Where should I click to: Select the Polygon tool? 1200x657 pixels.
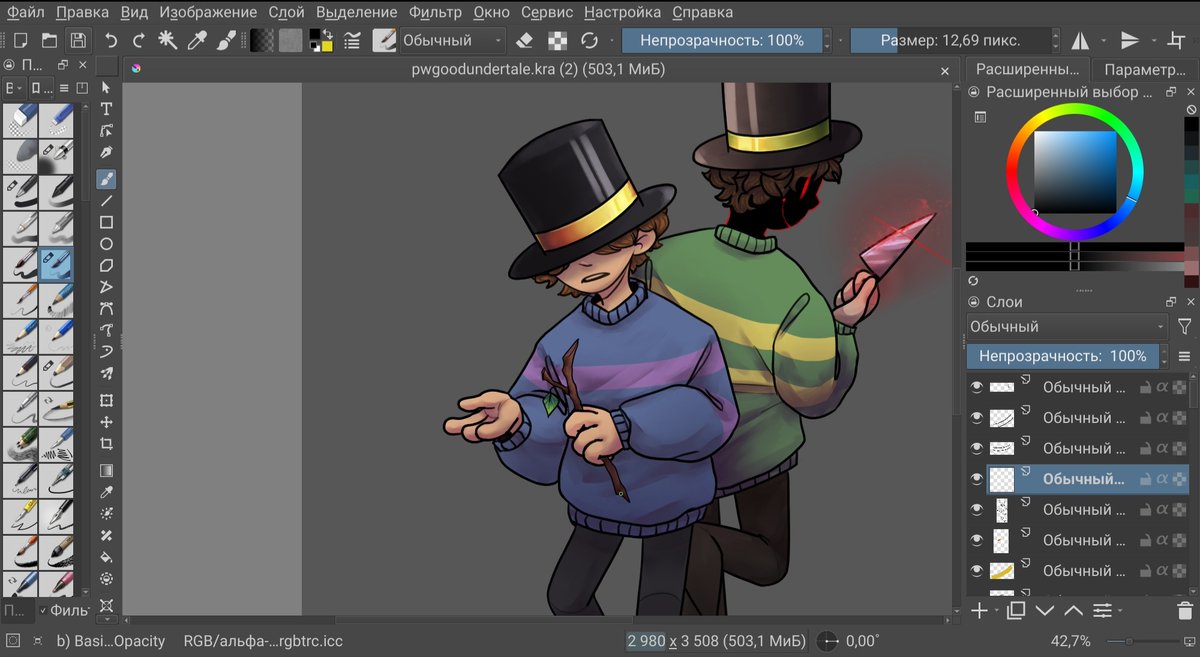point(106,266)
